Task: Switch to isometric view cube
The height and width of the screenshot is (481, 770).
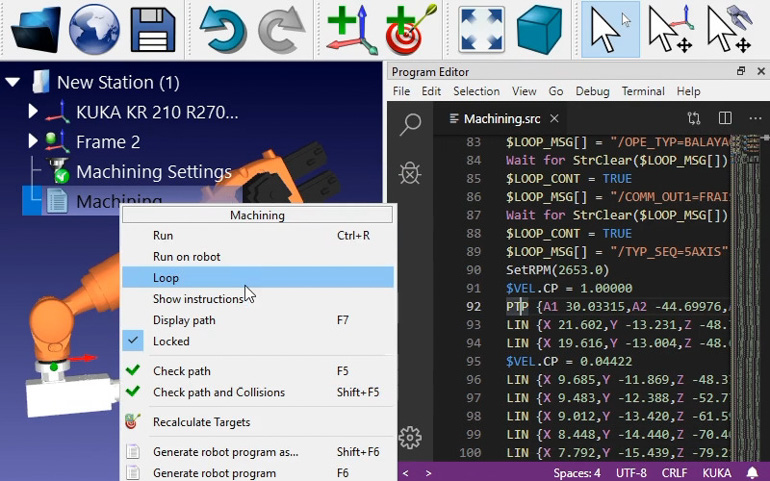Action: (539, 29)
